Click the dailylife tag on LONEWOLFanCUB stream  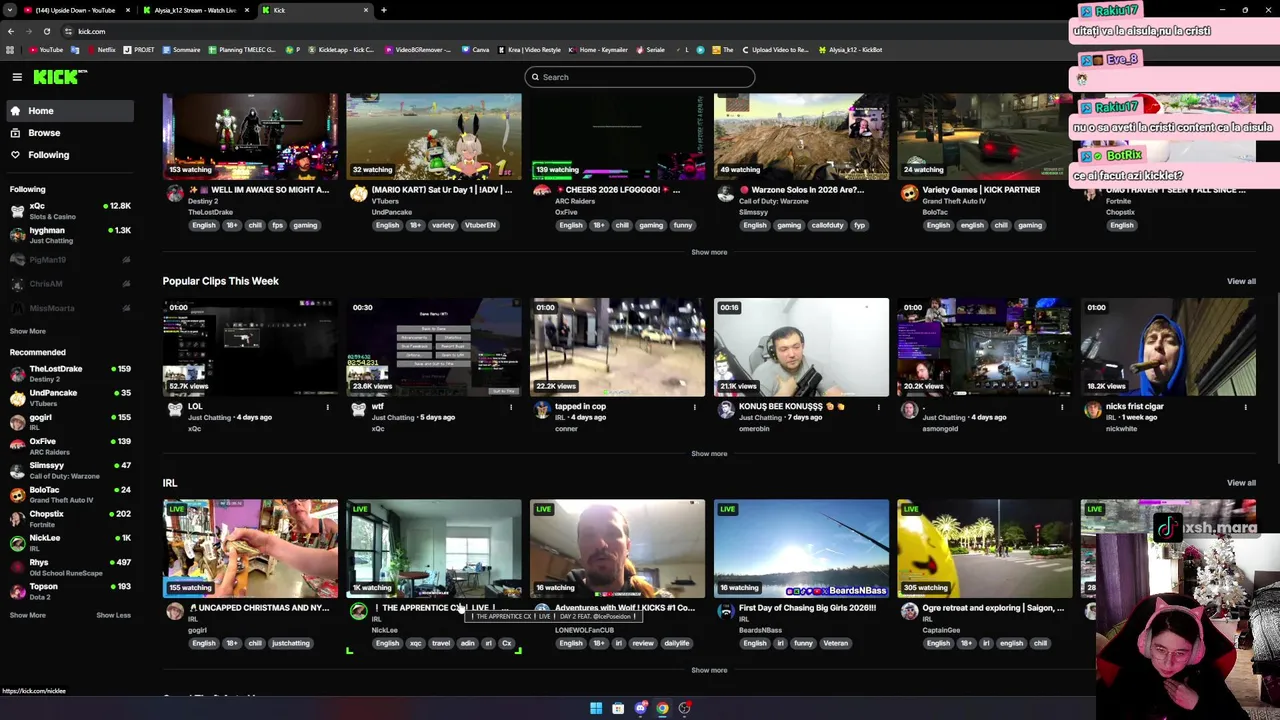pyautogui.click(x=676, y=643)
